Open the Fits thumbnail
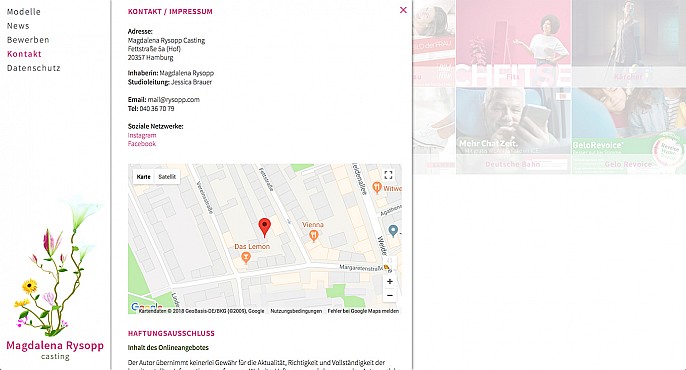 pyautogui.click(x=513, y=43)
